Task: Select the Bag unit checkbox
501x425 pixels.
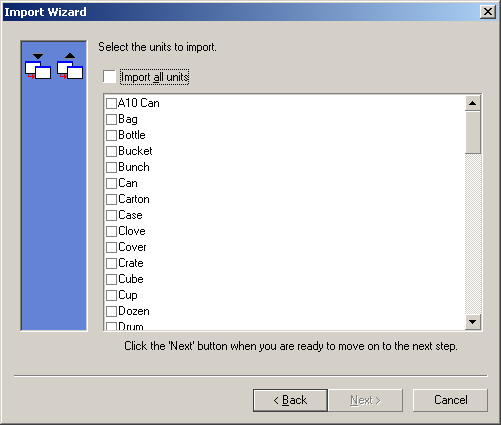Action: (111, 119)
